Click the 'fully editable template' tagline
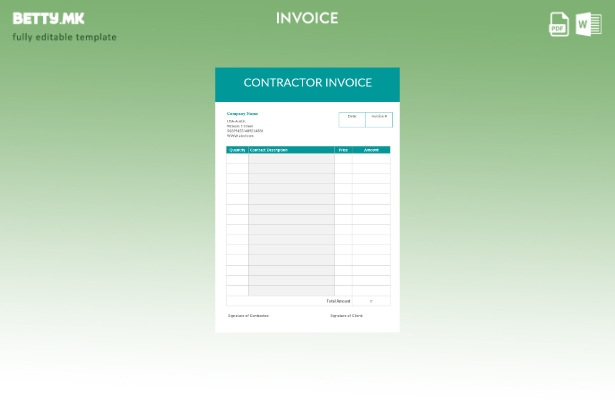The width and height of the screenshot is (615, 400). (64, 37)
